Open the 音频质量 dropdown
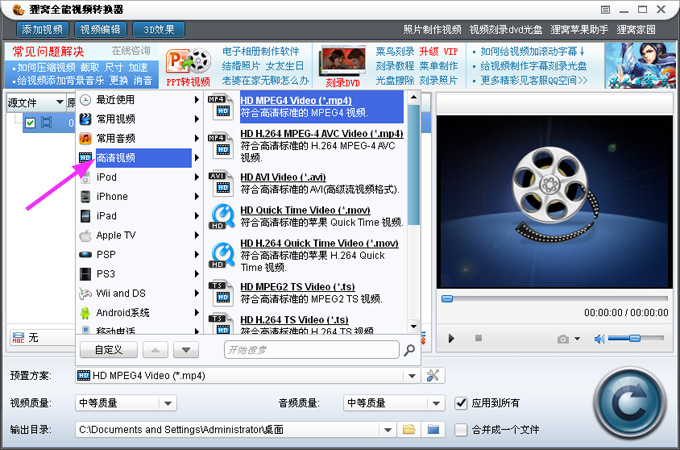 436,403
